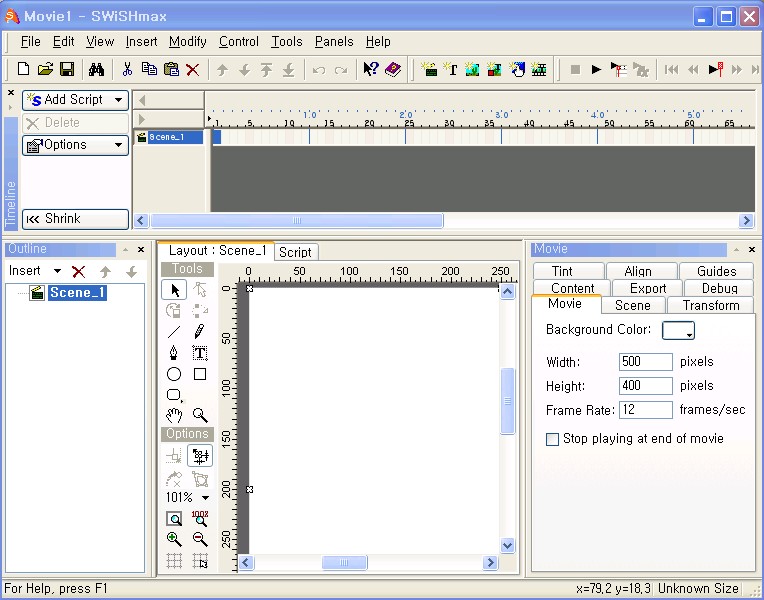Click the Play movie button
The image size is (764, 600).
596,70
